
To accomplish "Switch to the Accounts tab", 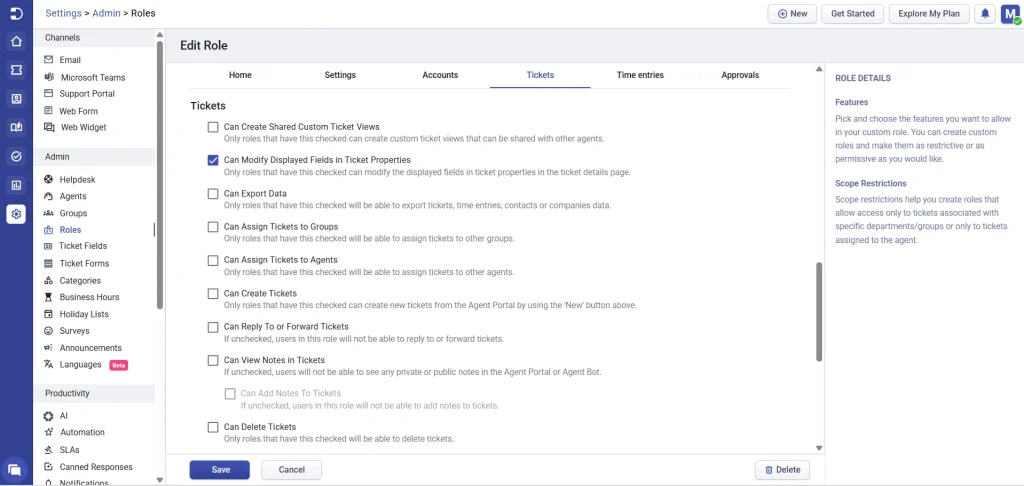I will (x=440, y=75).
